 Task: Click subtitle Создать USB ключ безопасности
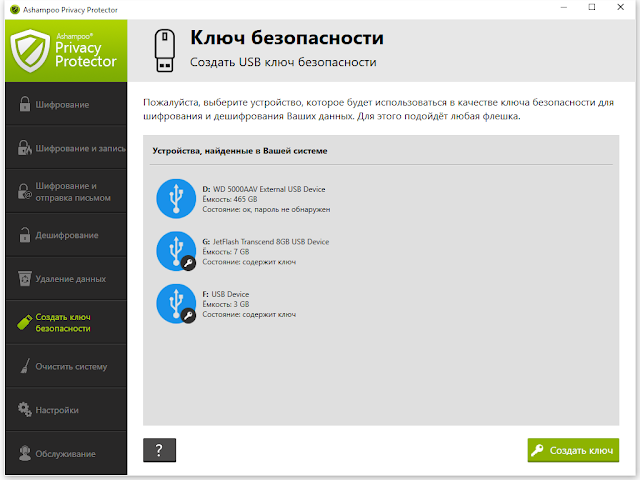[x=283, y=62]
